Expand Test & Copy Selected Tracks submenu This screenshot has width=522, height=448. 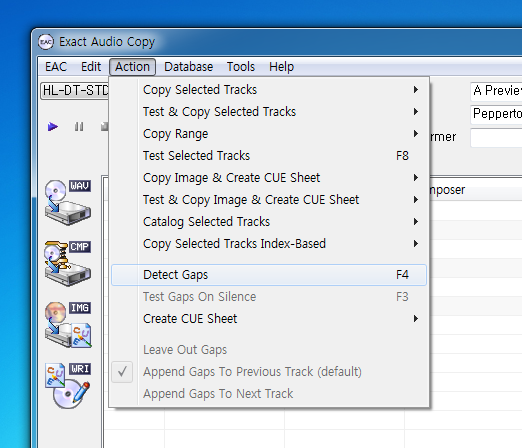click(269, 112)
